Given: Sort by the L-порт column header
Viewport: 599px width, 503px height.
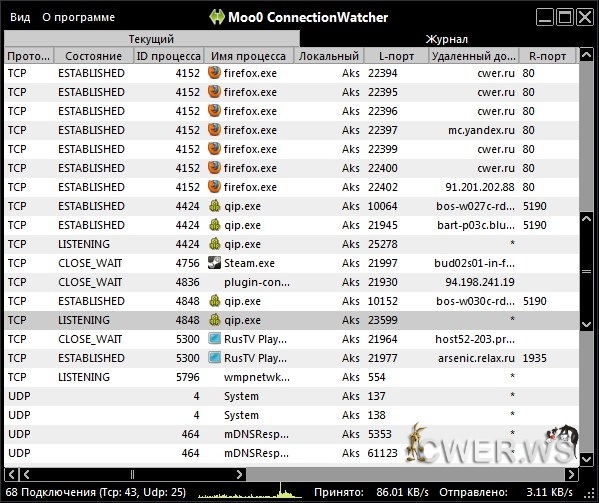Looking at the screenshot, I should [396, 56].
